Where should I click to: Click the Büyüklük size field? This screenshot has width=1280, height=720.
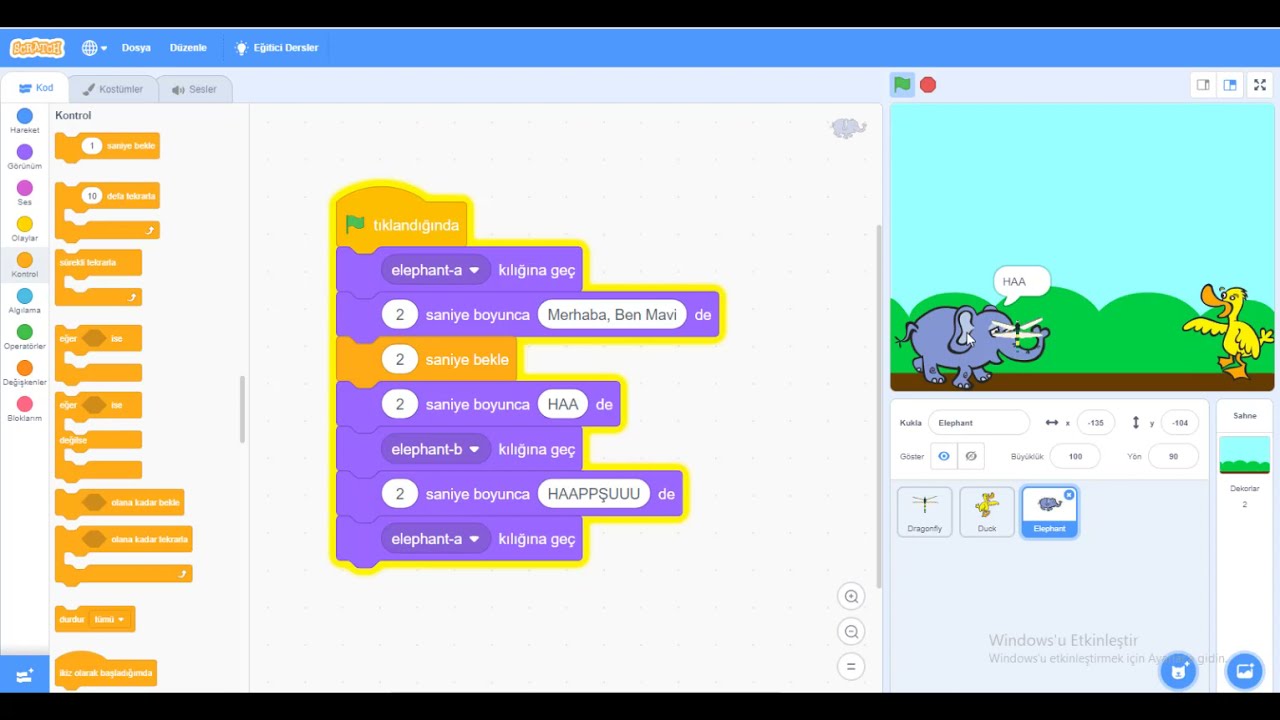(1075, 456)
